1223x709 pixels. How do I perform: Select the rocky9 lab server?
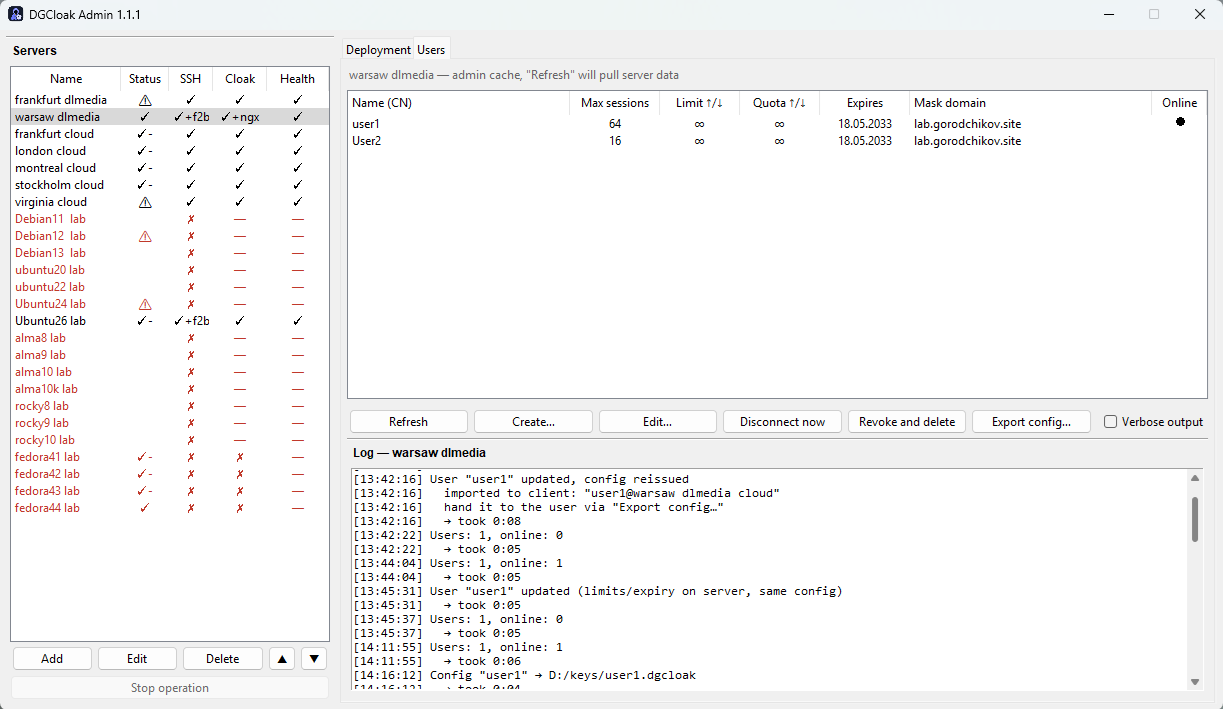click(x=170, y=423)
